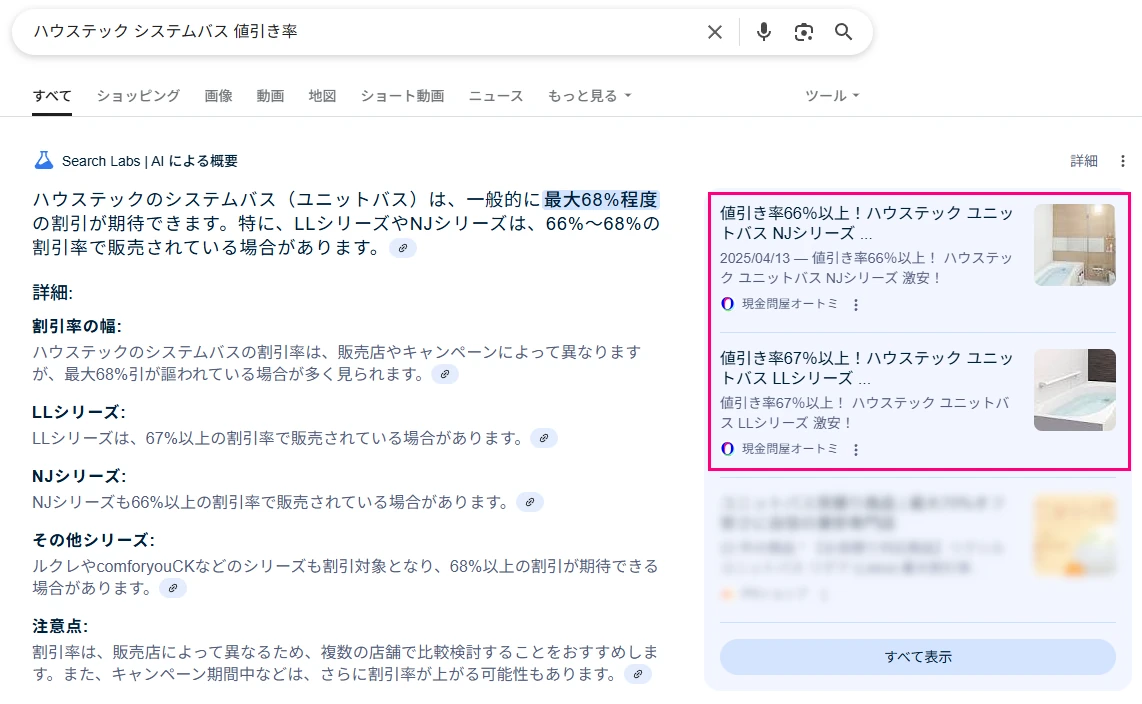This screenshot has width=1142, height=704.
Task: Click the source link icon in LLシリーズ section
Action: 543,438
